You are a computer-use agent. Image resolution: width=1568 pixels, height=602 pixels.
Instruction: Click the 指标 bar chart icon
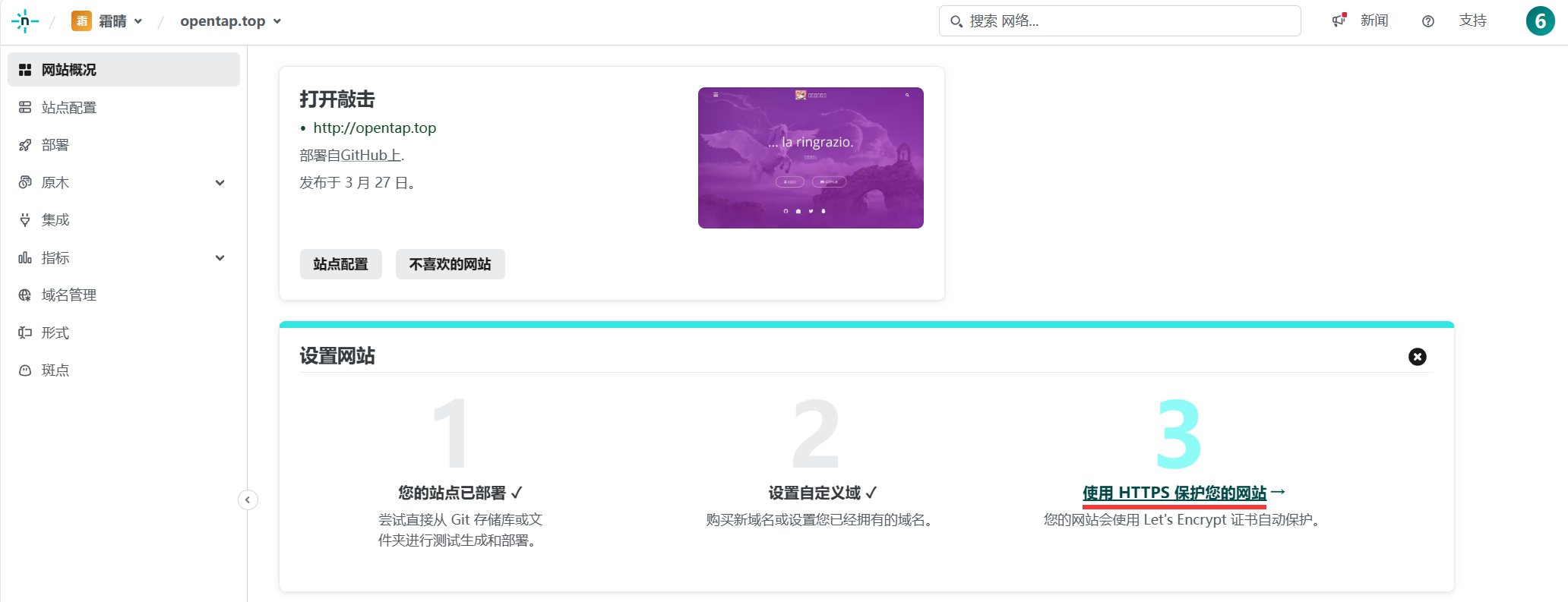click(25, 258)
